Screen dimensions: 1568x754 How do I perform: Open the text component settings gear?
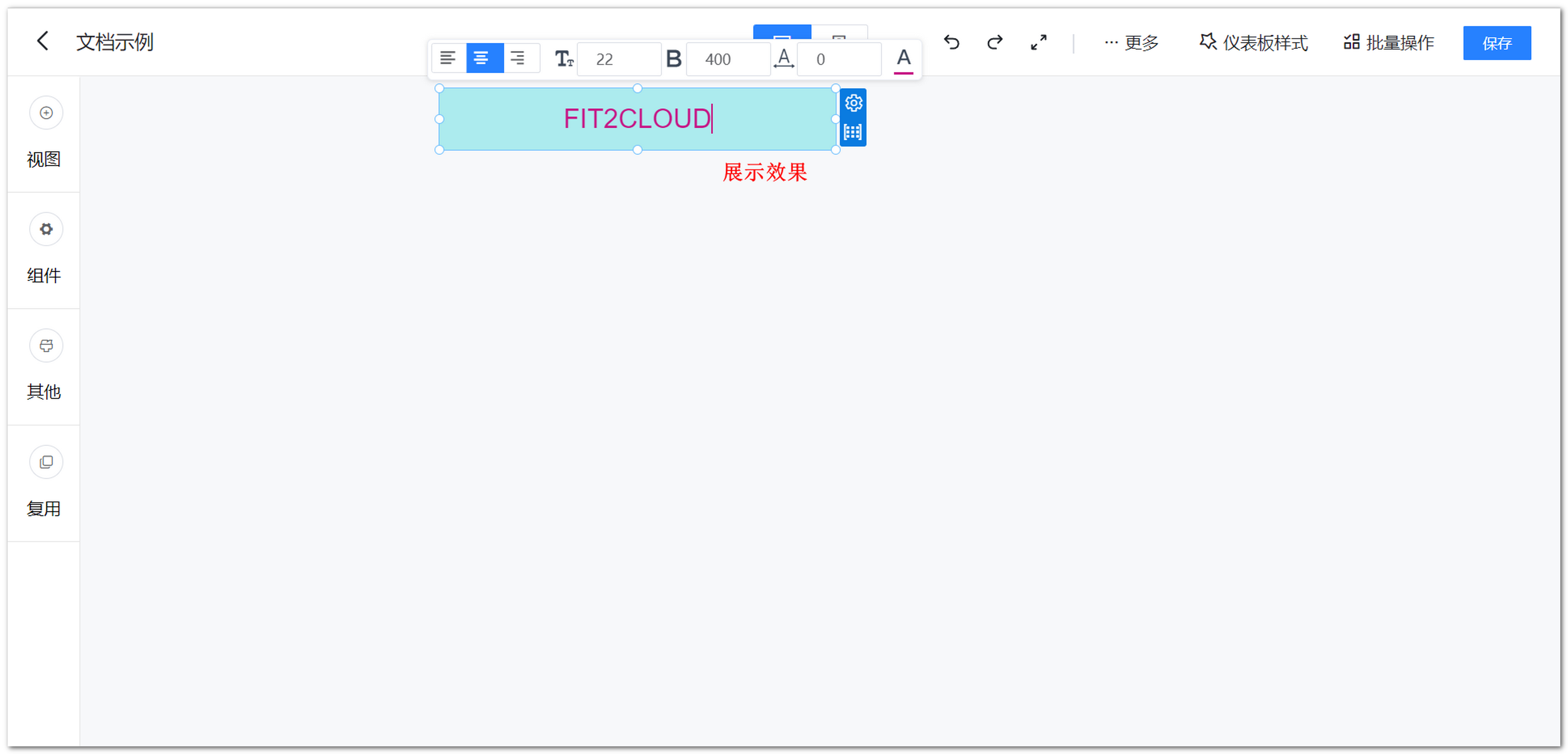click(x=854, y=103)
